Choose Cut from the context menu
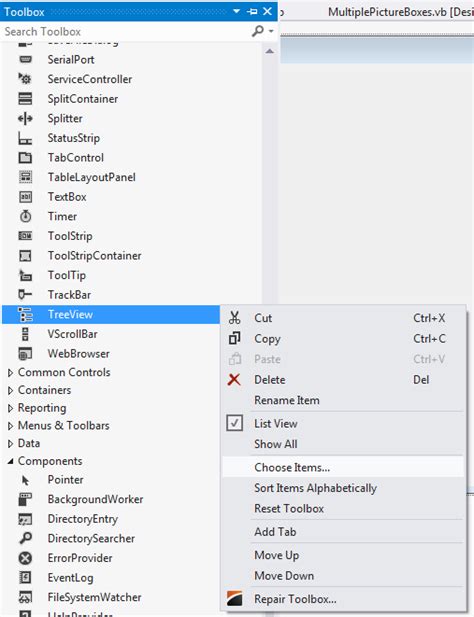Viewport: 474px width, 617px height. coord(344,318)
